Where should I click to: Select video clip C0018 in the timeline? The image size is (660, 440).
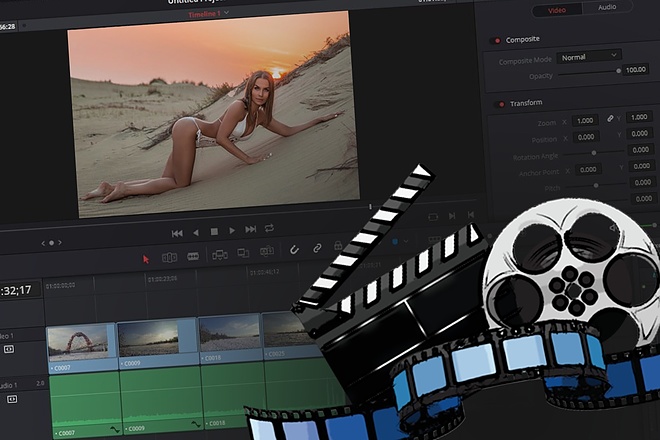point(231,339)
